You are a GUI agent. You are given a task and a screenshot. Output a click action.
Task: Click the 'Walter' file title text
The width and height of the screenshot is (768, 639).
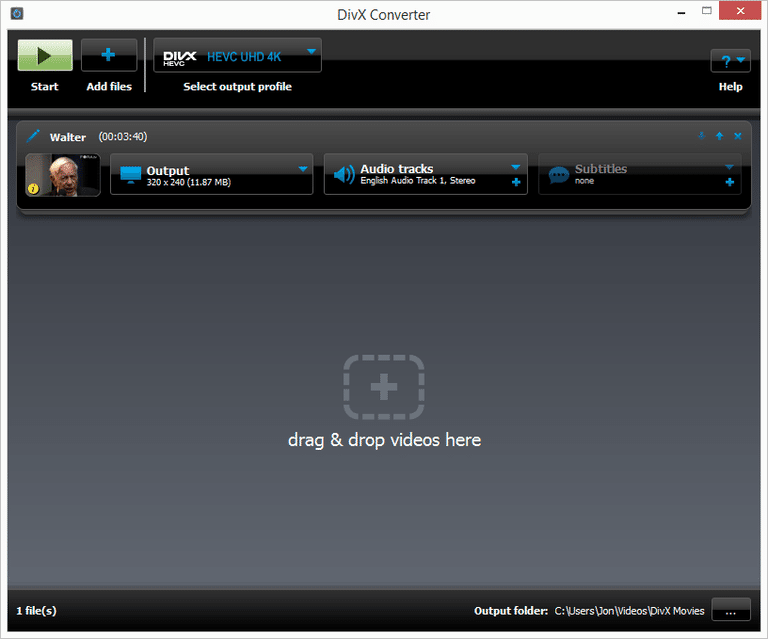tap(68, 137)
